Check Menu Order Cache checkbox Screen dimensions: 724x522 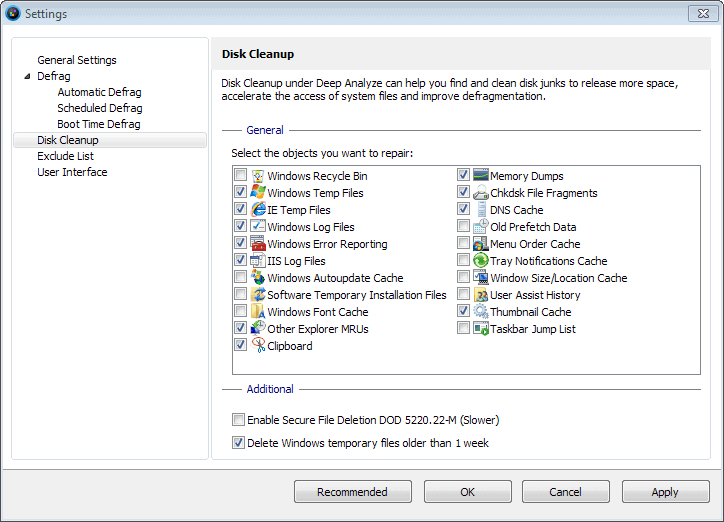point(463,243)
